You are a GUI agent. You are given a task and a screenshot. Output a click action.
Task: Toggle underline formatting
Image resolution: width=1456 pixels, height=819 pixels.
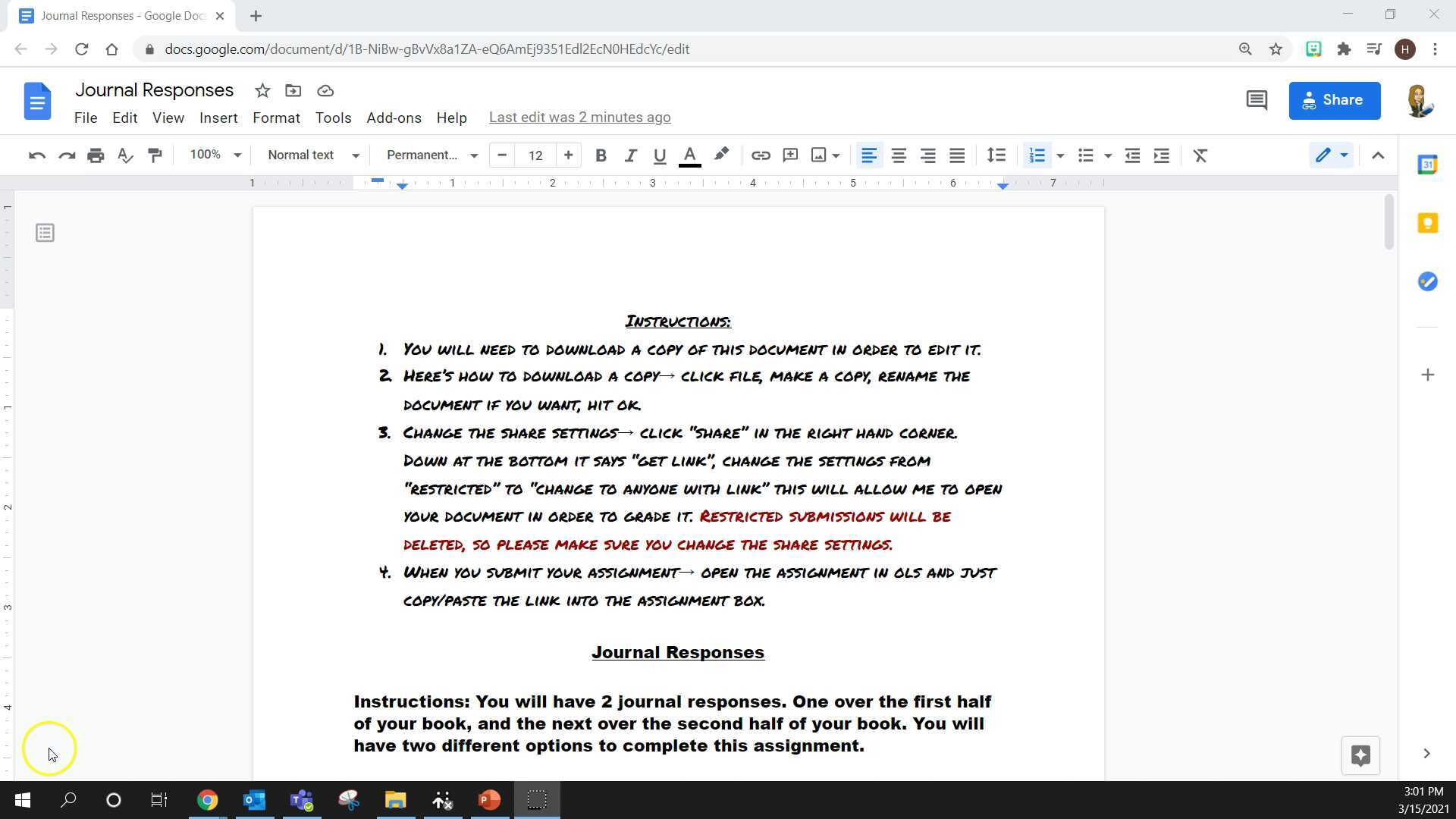659,155
